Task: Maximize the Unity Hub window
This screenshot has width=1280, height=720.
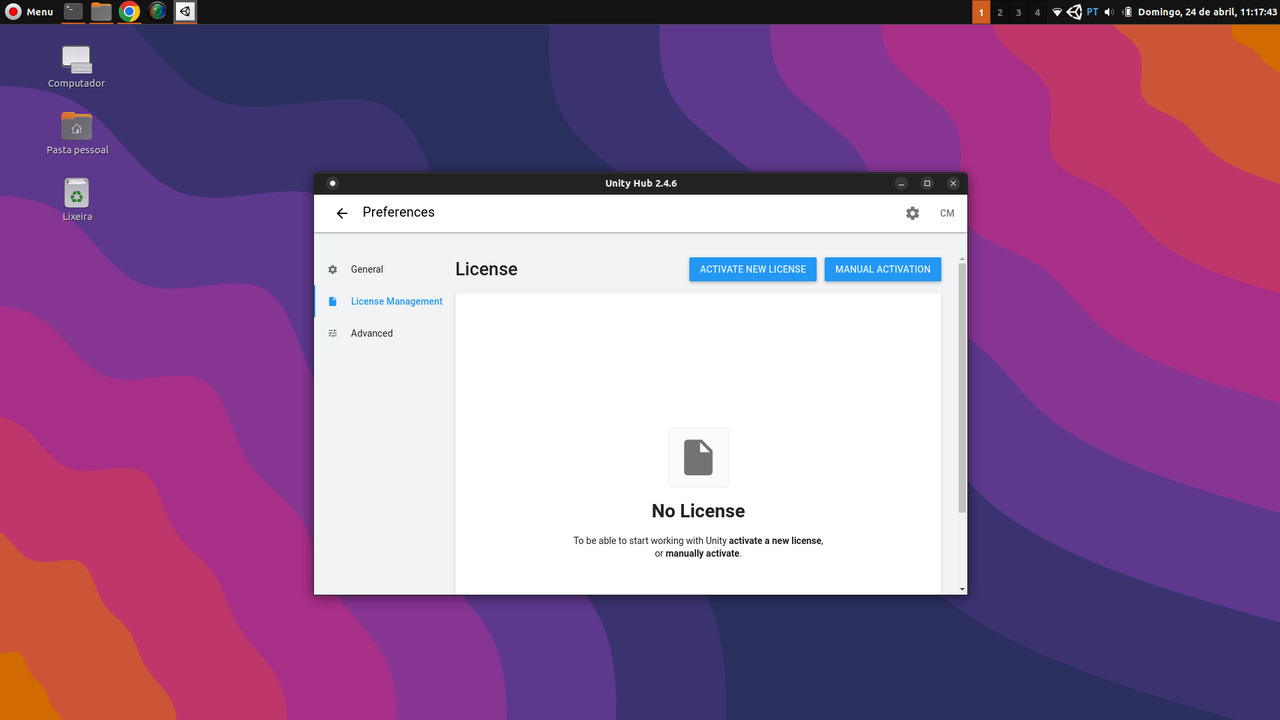Action: point(927,183)
